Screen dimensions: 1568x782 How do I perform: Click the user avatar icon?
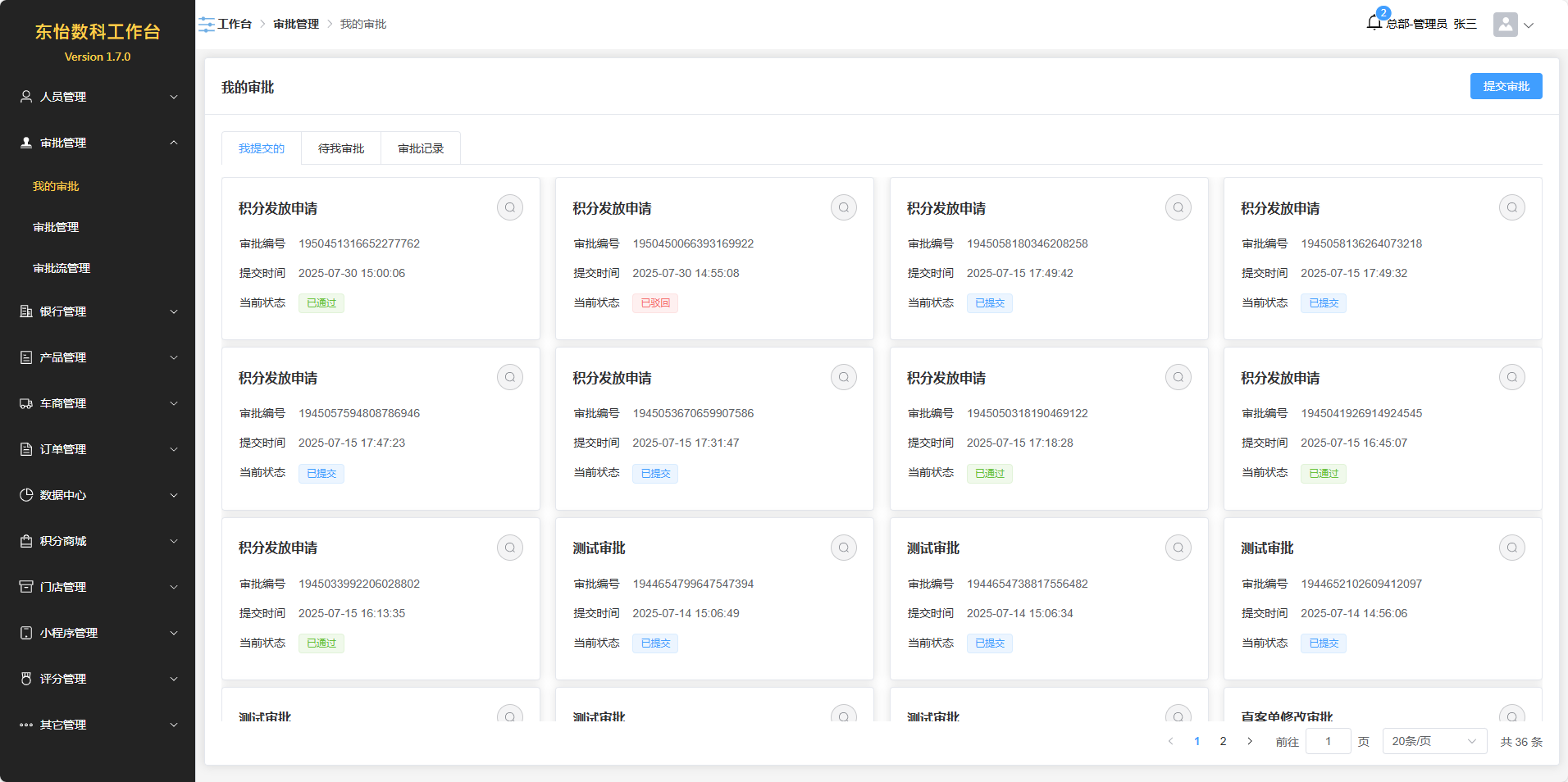click(x=1505, y=25)
